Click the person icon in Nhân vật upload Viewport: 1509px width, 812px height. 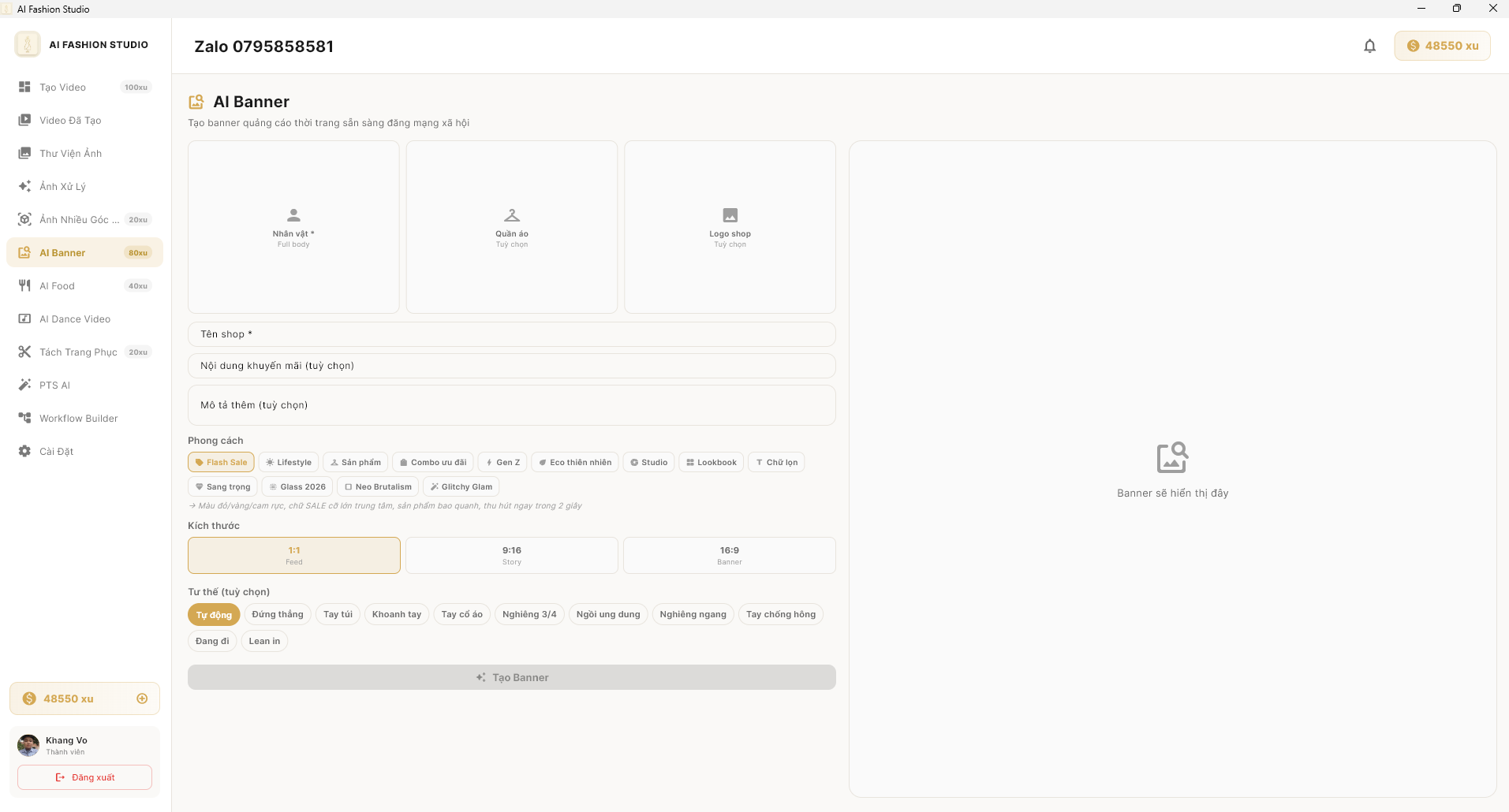coord(293,215)
